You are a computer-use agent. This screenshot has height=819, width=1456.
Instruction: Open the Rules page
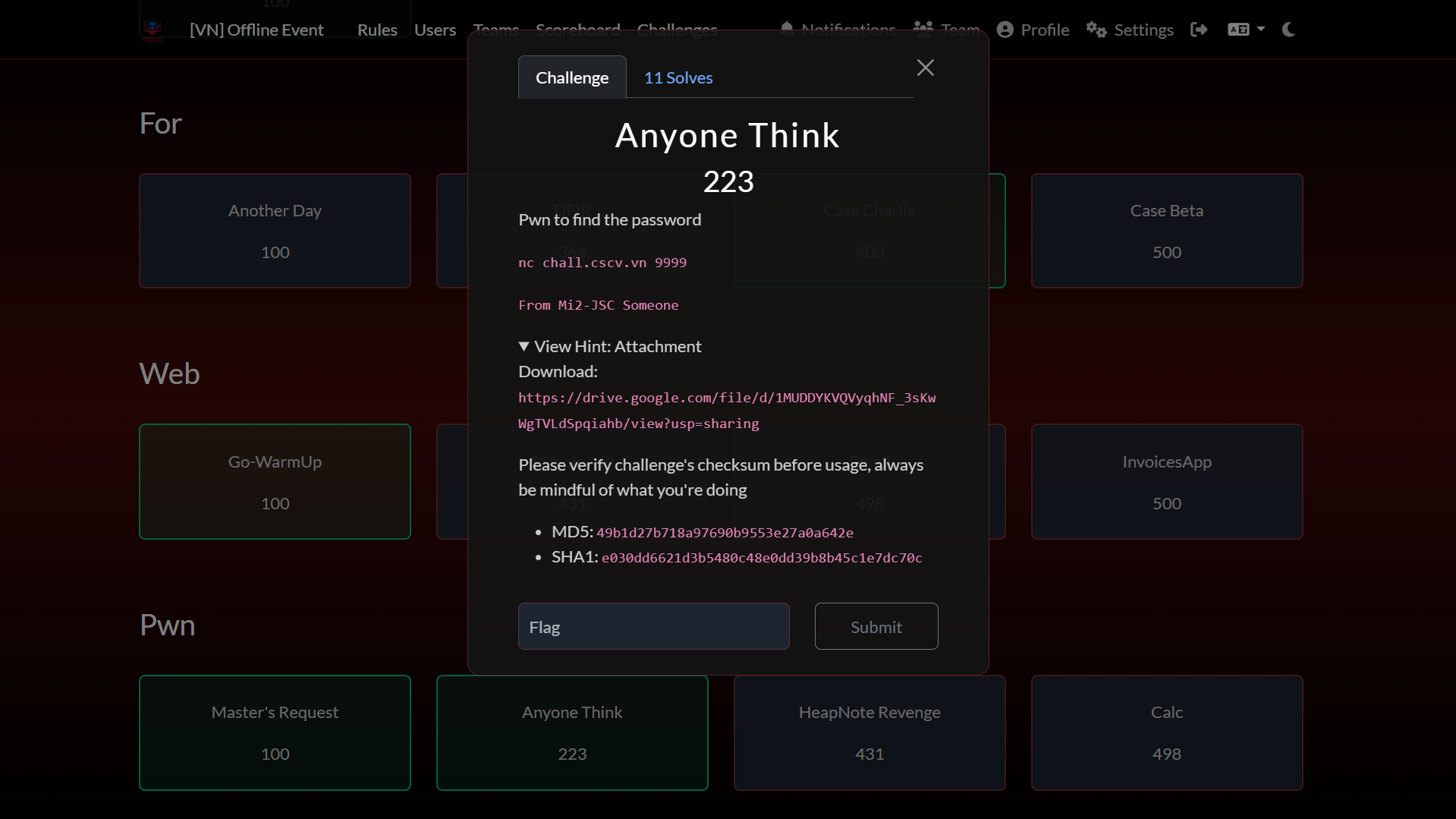click(x=377, y=30)
